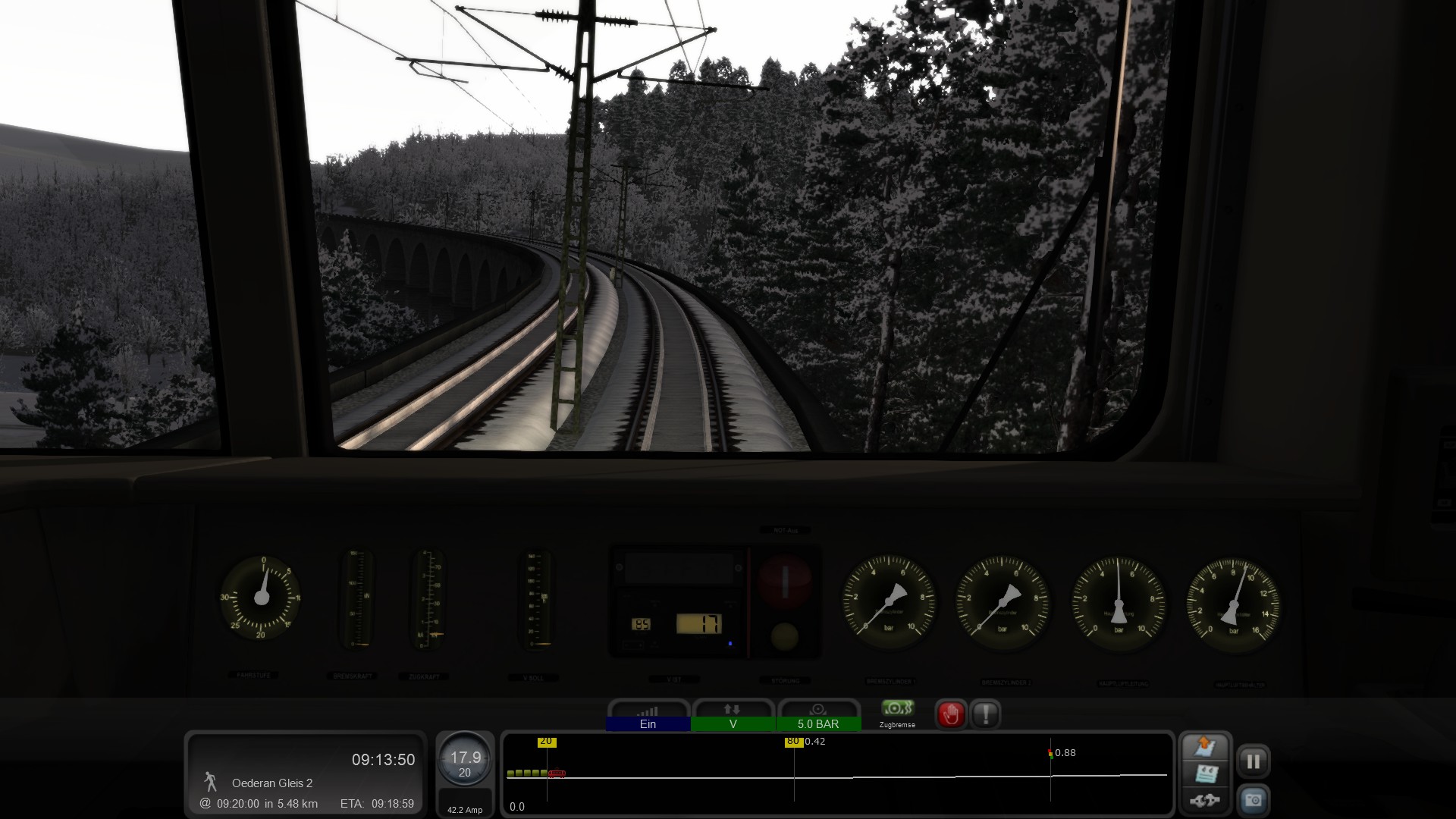
Task: Click the signal marker at 0.88
Action: coord(1050,753)
